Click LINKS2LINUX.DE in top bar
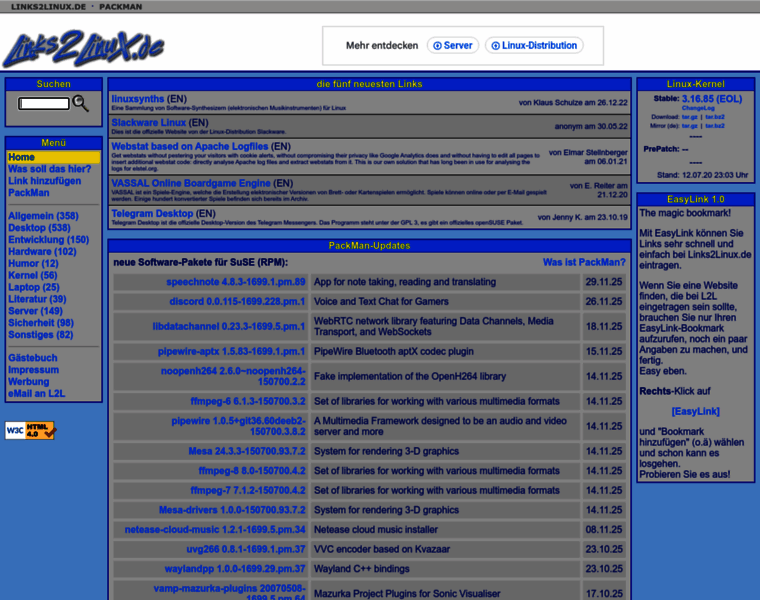This screenshot has width=760, height=600. coord(48,7)
